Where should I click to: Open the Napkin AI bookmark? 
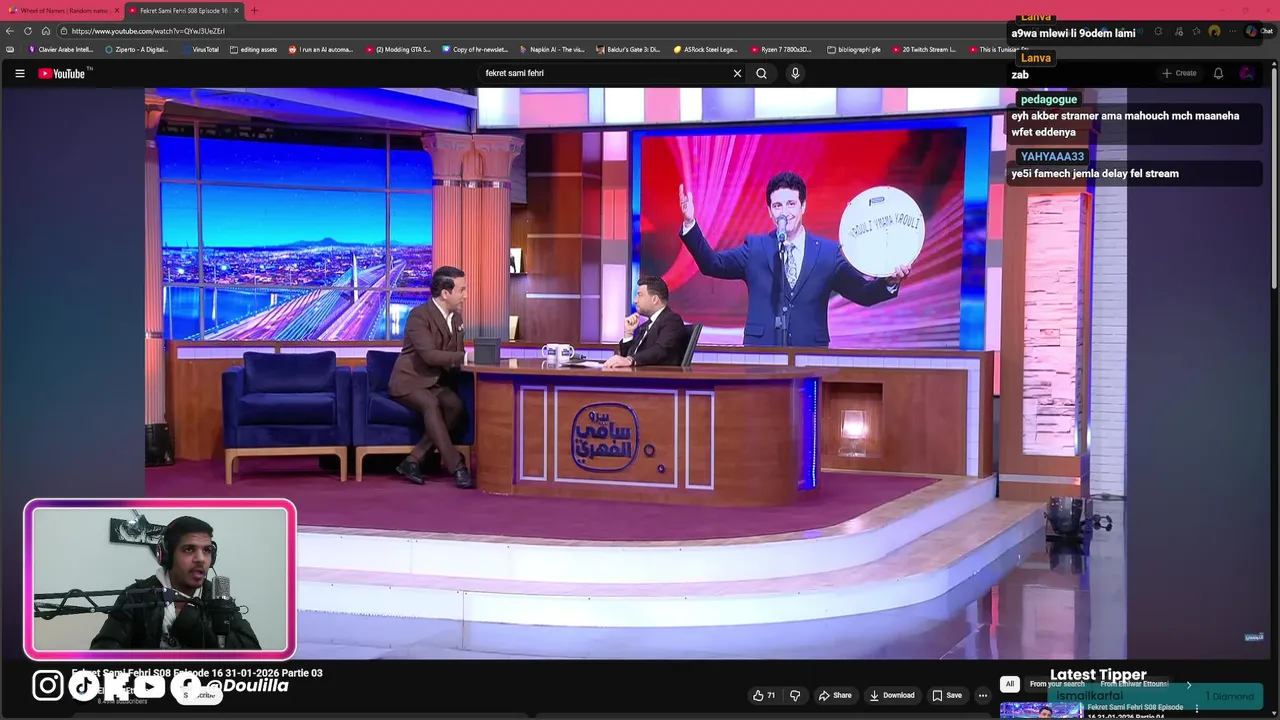552,49
